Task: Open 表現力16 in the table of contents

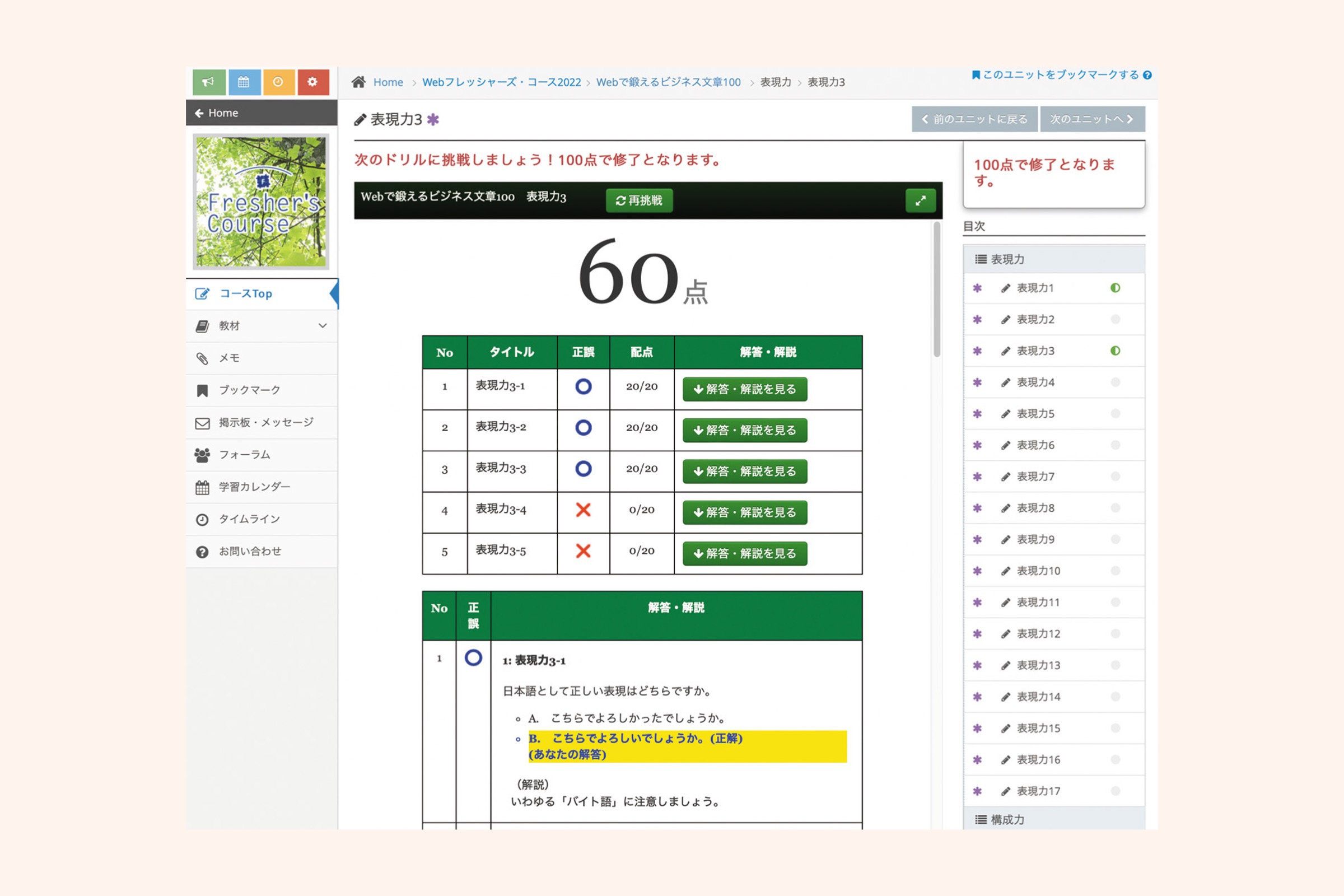Action: (1054, 759)
